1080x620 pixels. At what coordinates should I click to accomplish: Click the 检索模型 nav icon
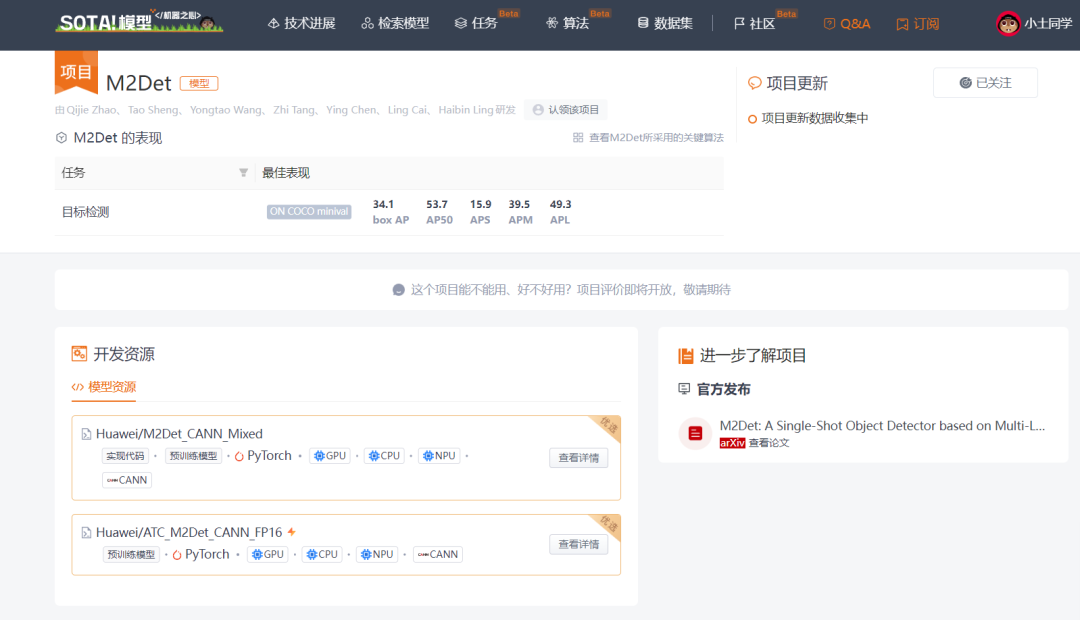click(x=368, y=22)
